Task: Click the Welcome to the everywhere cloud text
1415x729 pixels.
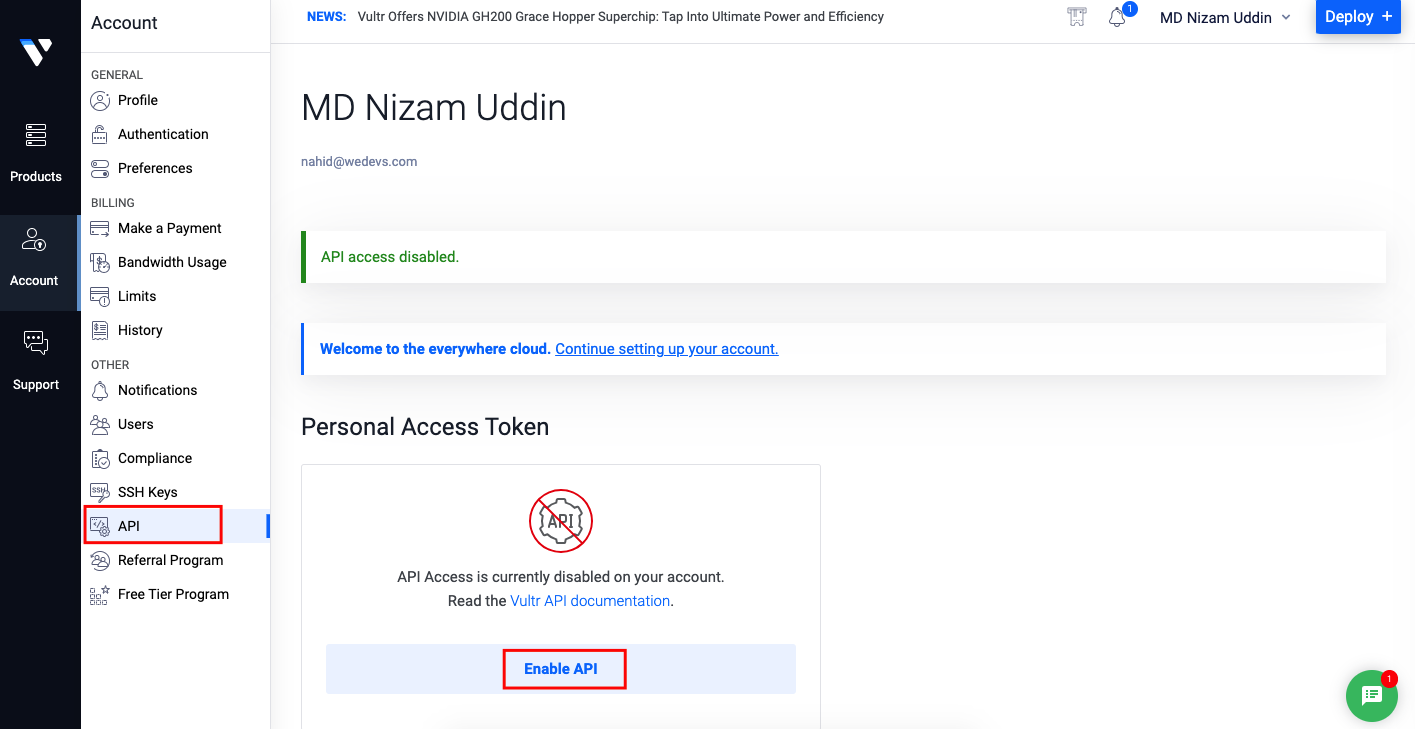Action: pos(435,349)
